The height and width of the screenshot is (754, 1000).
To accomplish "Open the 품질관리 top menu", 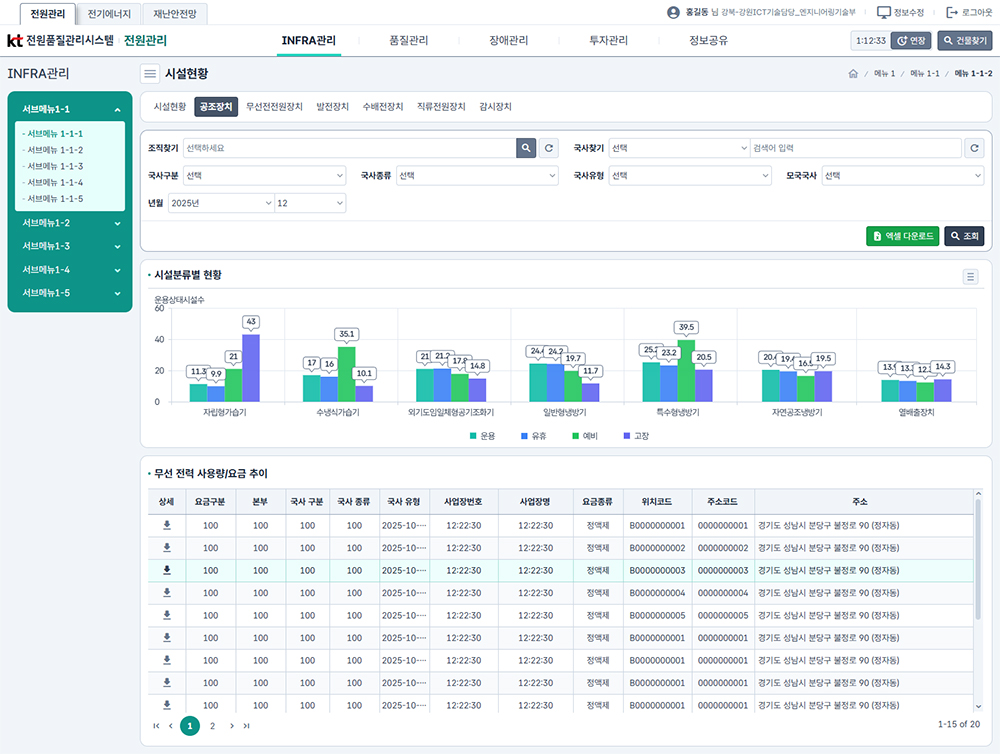I will [408, 41].
